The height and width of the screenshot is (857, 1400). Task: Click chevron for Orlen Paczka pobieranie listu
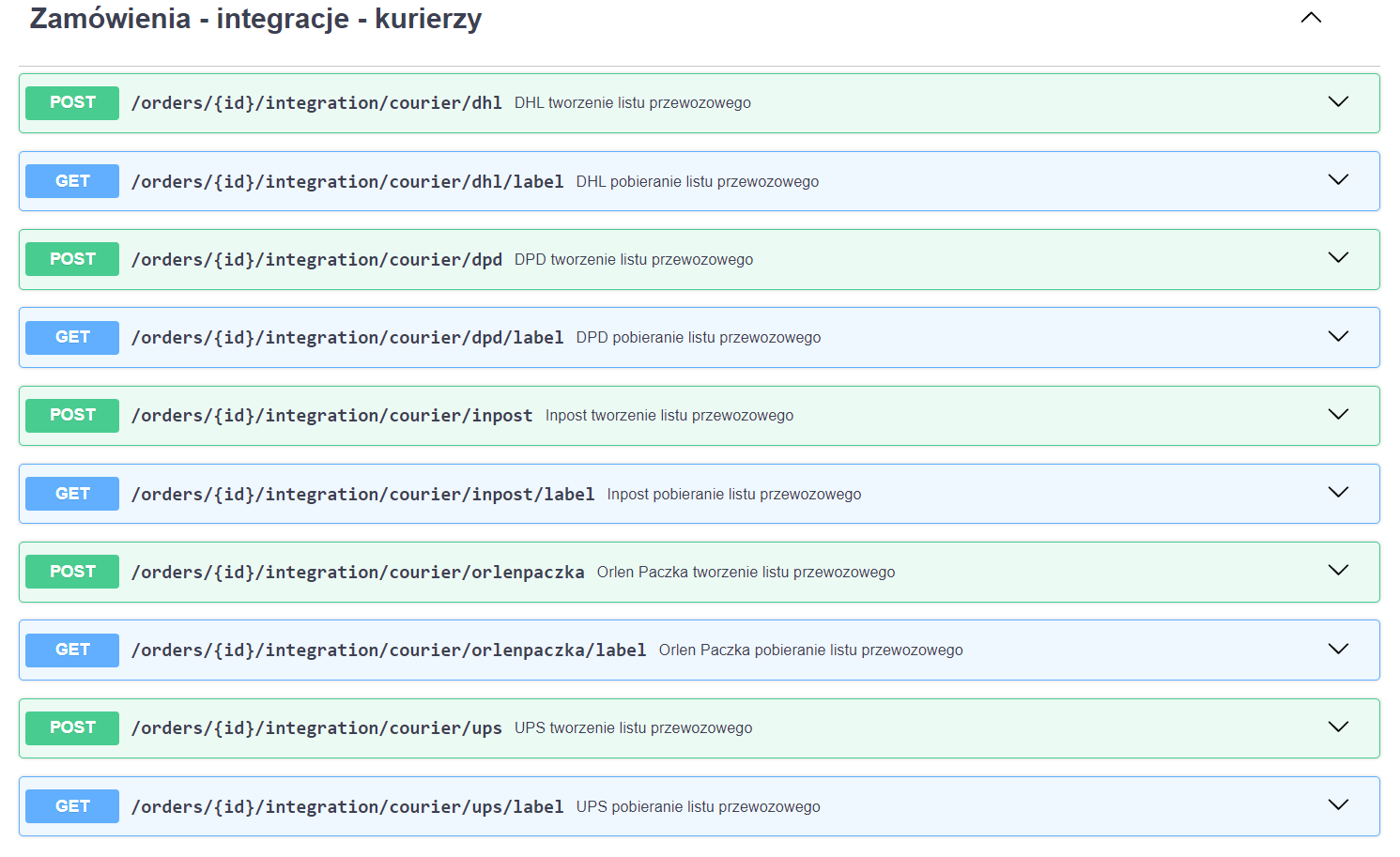1338,650
